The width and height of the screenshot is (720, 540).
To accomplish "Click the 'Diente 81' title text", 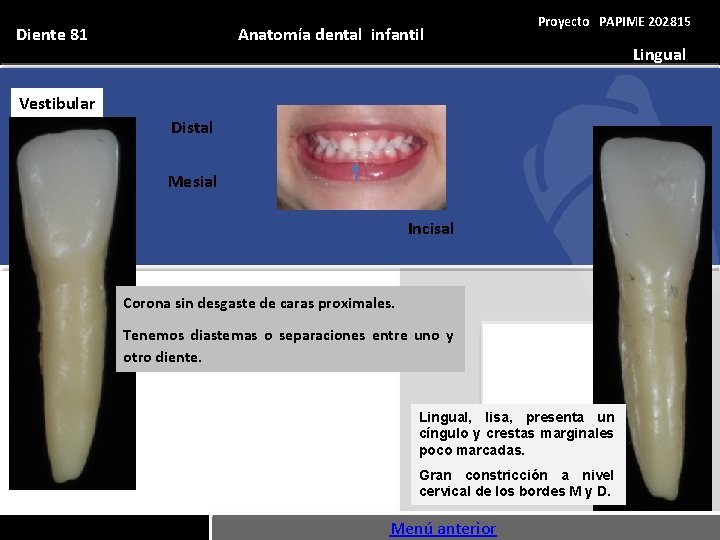I will [x=52, y=34].
